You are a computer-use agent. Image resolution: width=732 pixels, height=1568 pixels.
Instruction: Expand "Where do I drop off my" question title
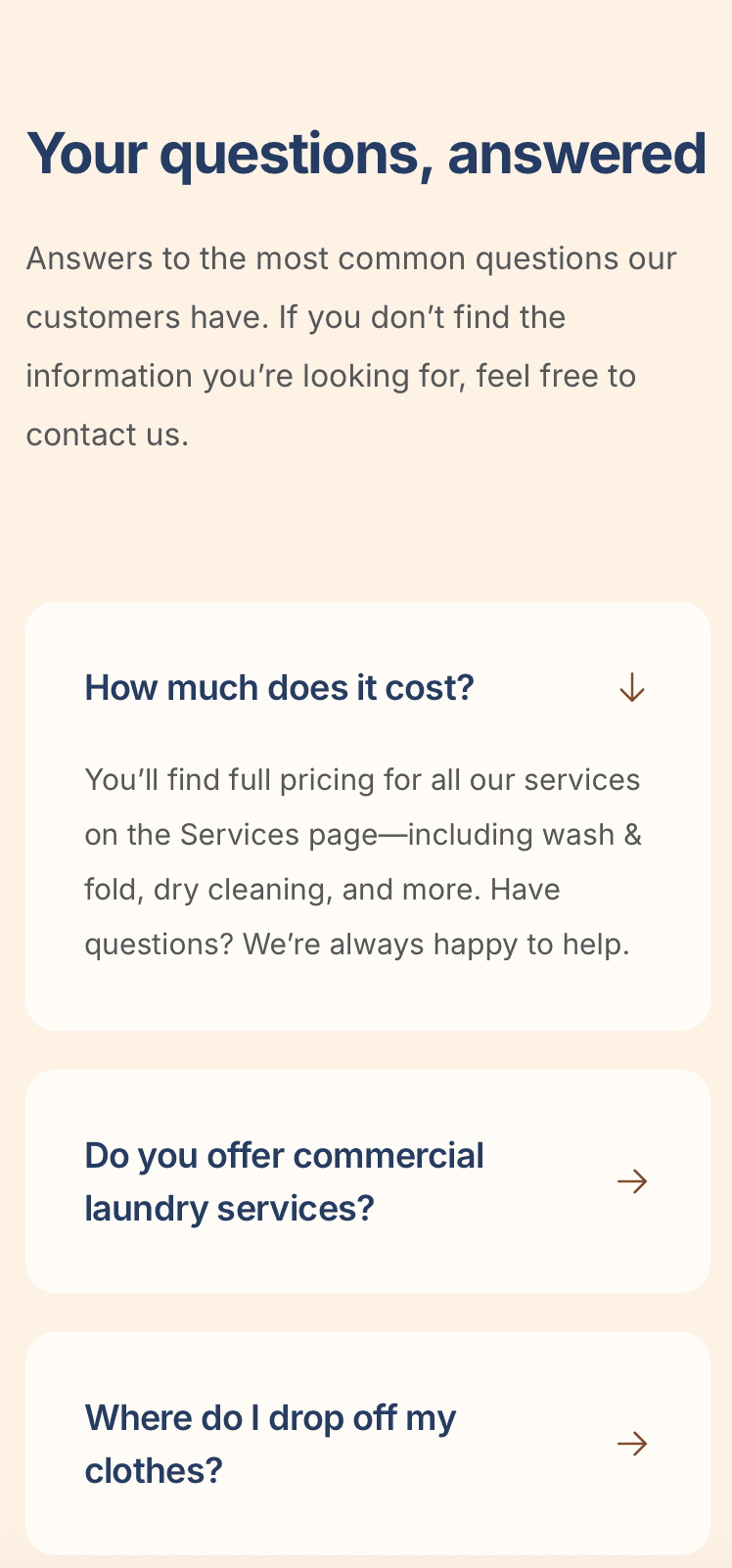coord(271,1418)
